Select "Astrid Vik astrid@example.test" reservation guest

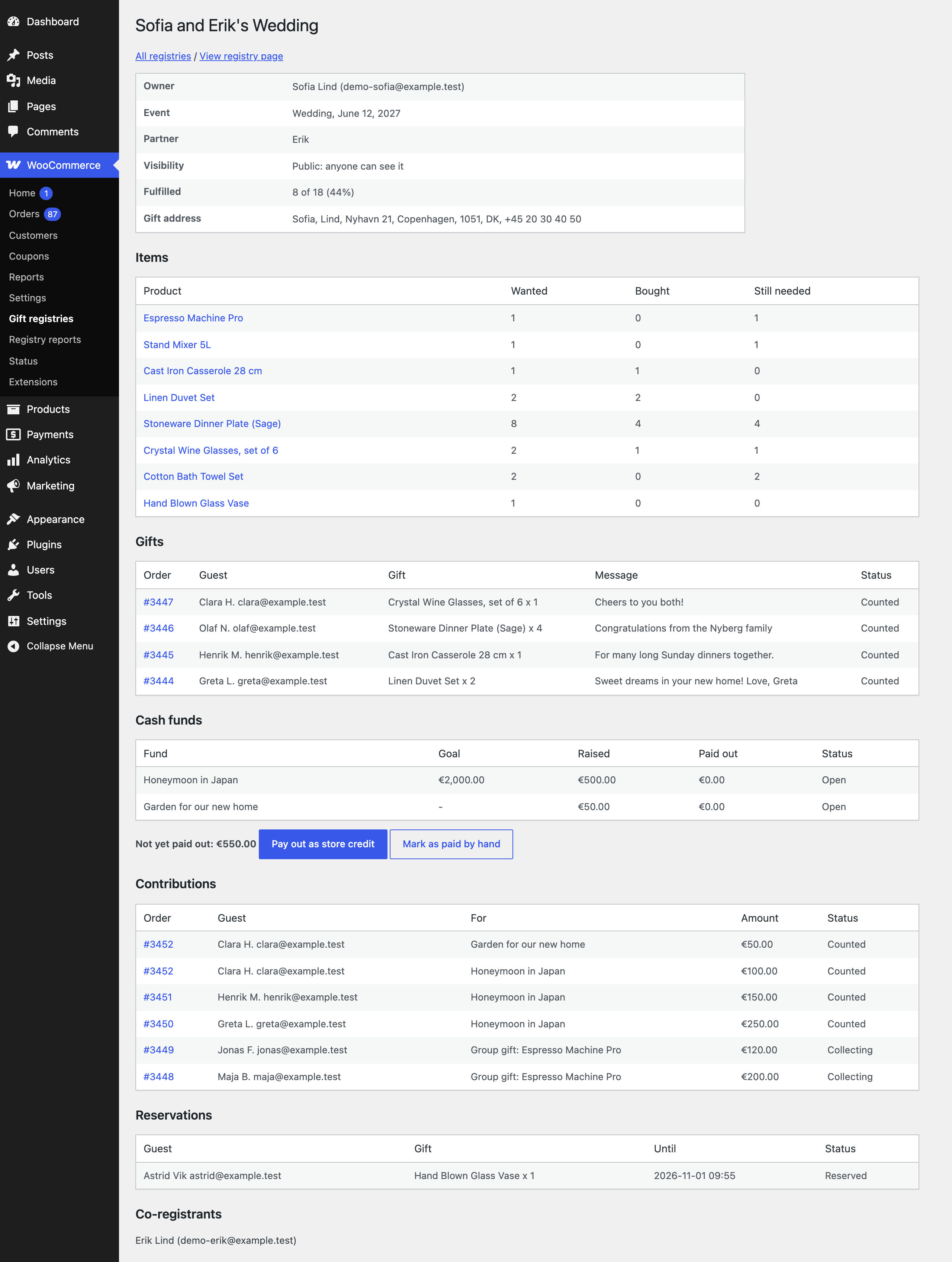212,1176
